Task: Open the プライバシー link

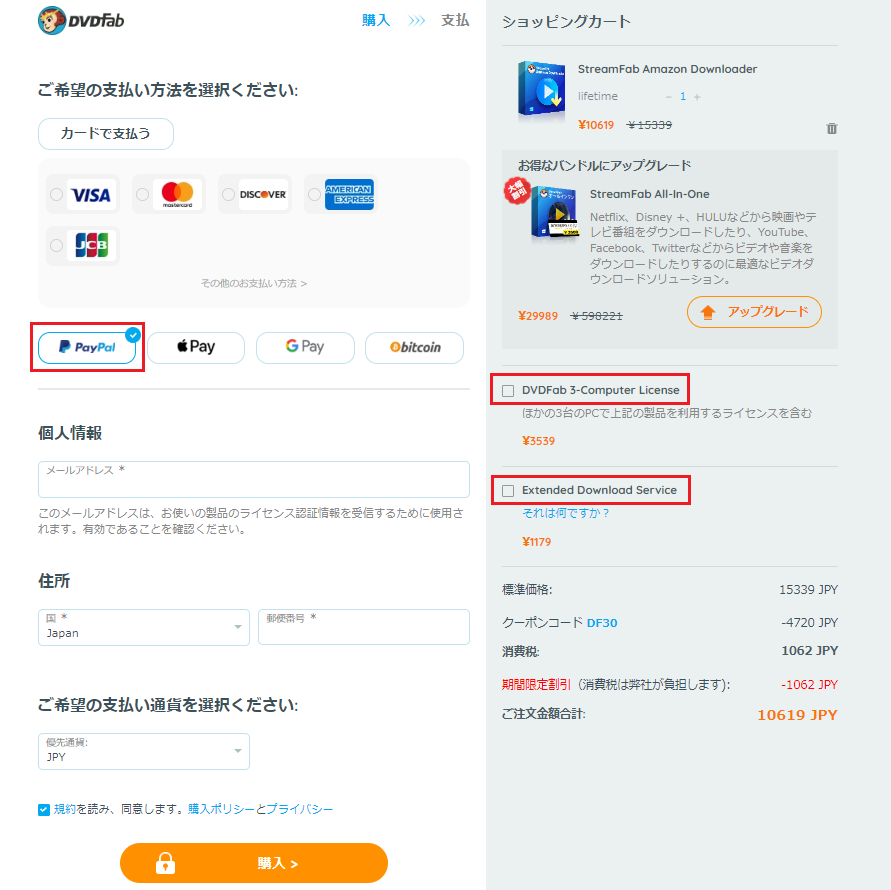Action: click(299, 809)
